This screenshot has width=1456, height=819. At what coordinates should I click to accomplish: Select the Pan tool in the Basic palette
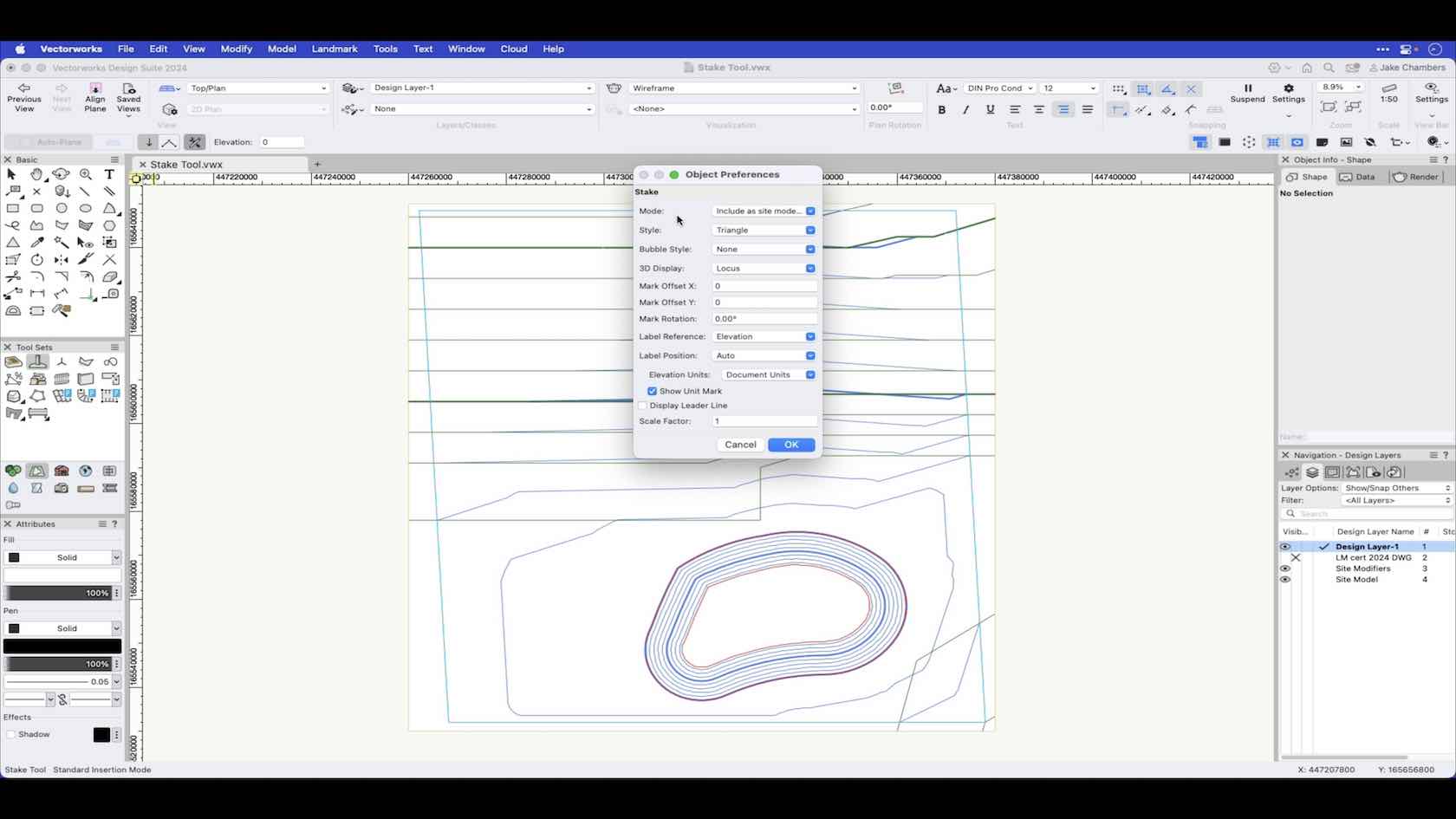point(36,174)
